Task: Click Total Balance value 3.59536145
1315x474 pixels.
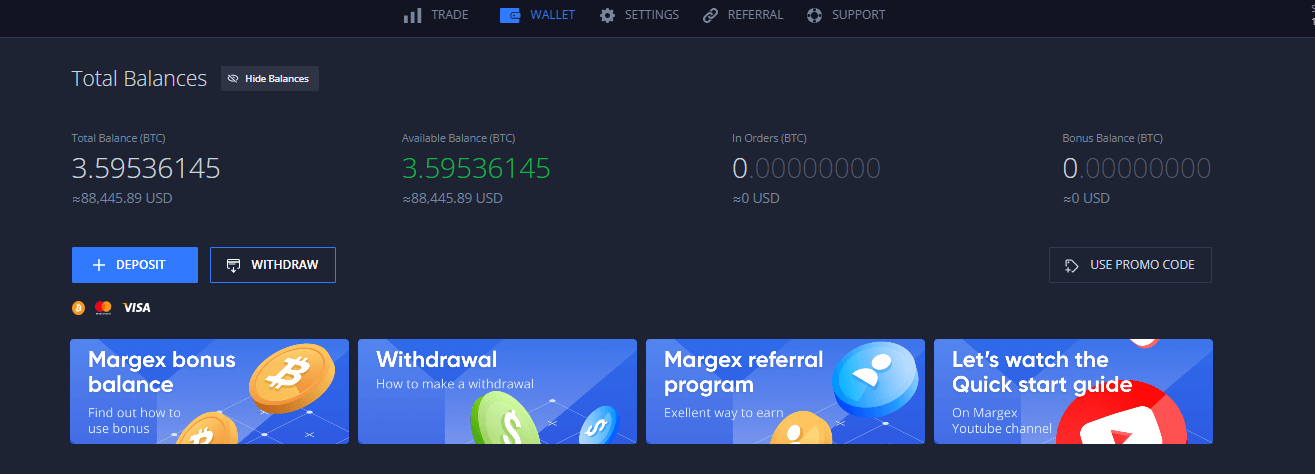Action: [x=146, y=168]
